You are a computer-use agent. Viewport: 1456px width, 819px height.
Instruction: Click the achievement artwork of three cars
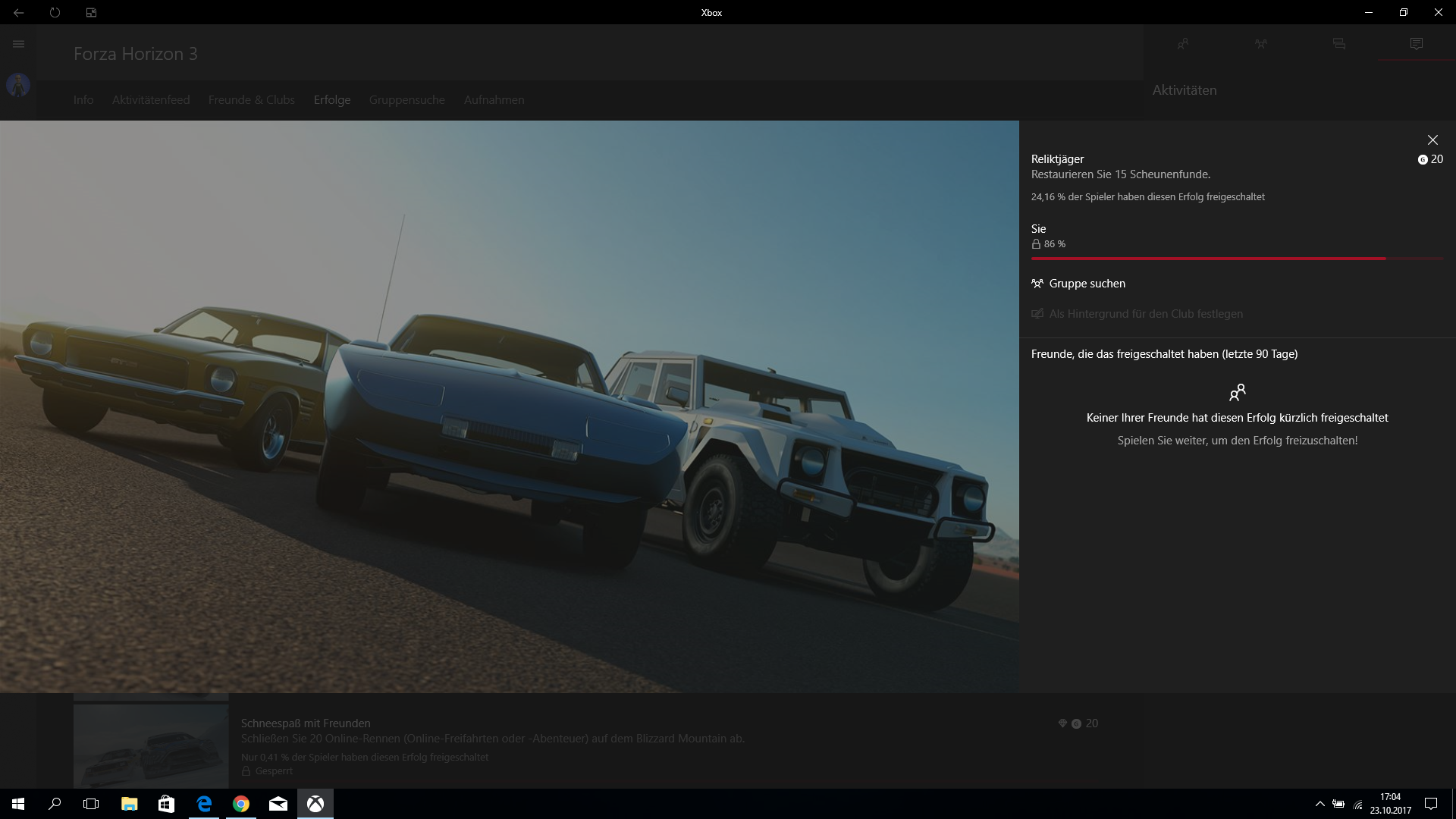[x=510, y=406]
